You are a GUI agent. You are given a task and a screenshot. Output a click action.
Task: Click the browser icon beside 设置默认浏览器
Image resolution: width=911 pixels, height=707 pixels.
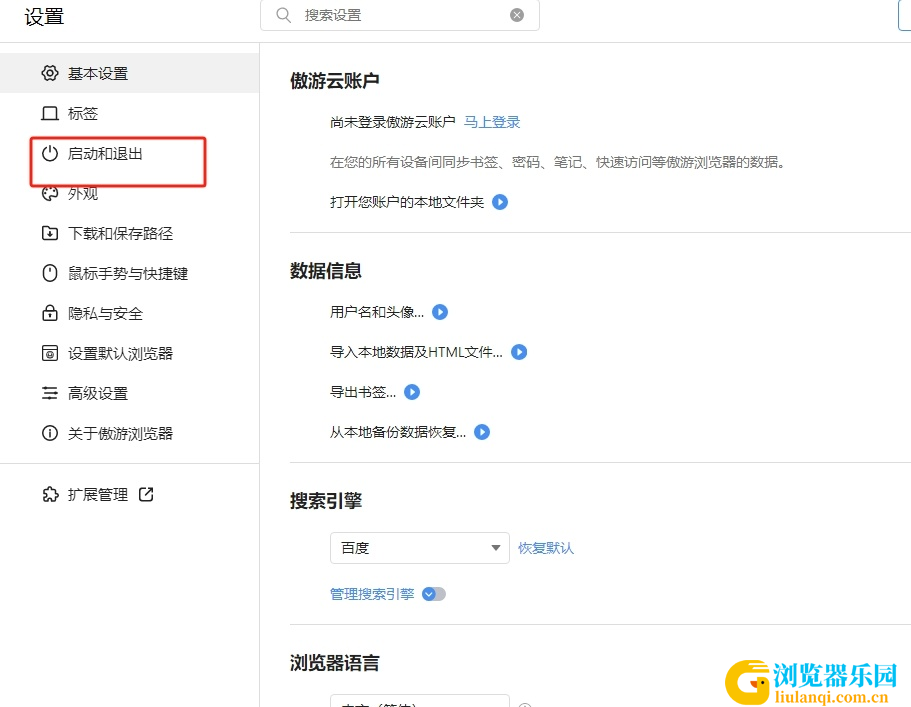[50, 353]
